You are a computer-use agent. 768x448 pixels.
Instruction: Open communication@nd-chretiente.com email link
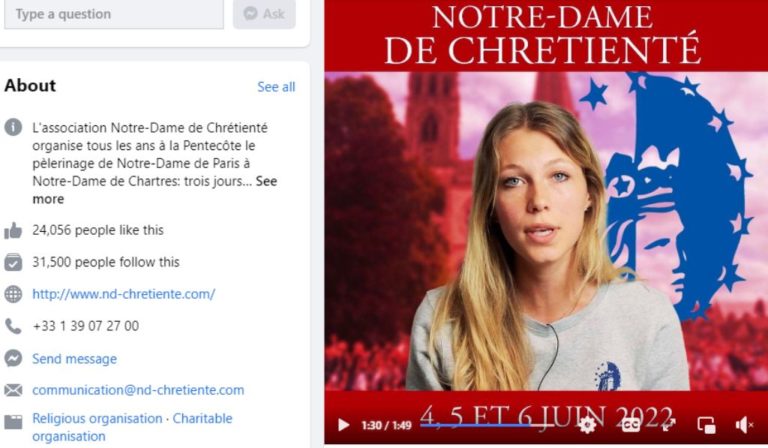(x=138, y=390)
